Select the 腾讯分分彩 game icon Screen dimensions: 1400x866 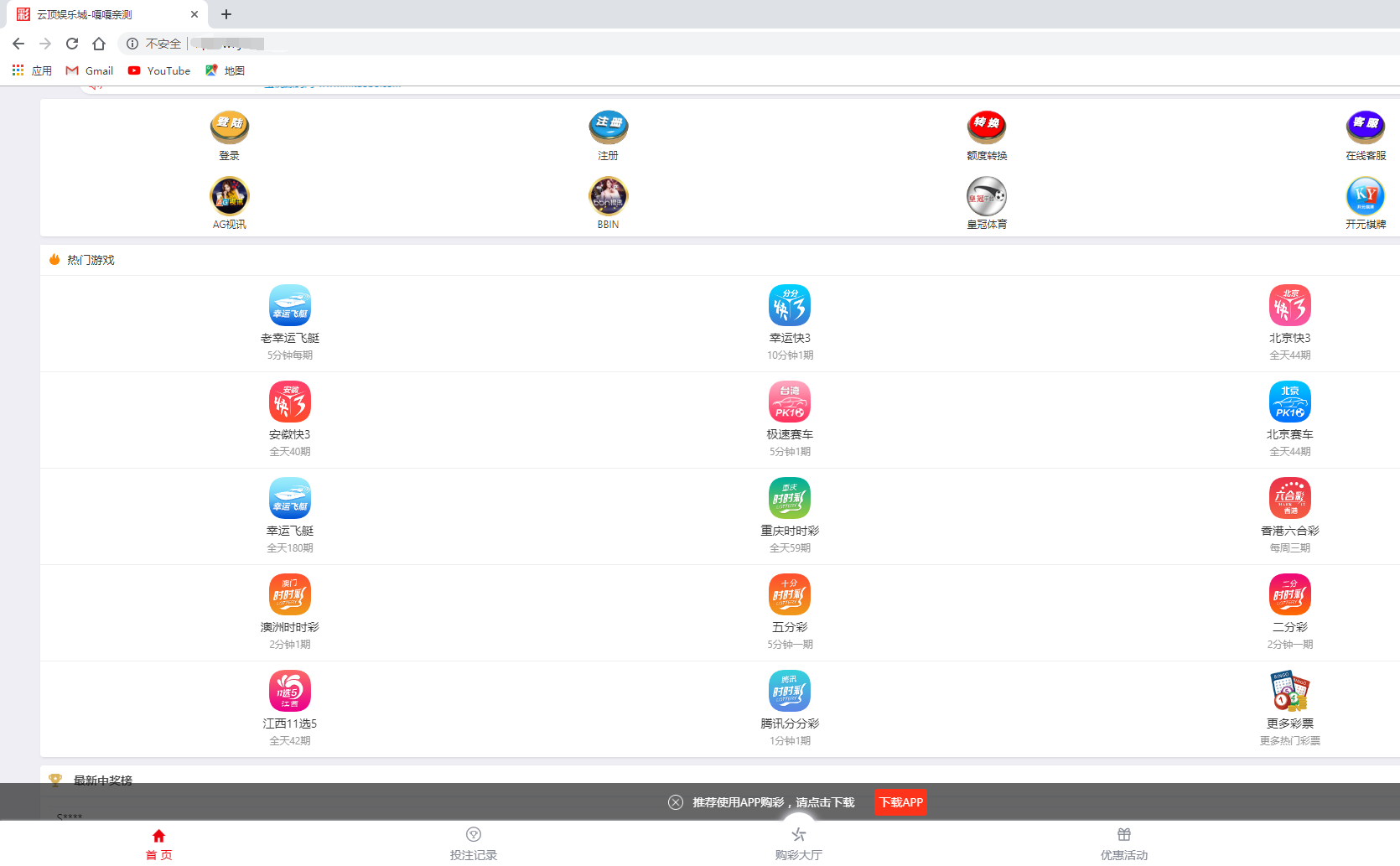pyautogui.click(x=790, y=691)
